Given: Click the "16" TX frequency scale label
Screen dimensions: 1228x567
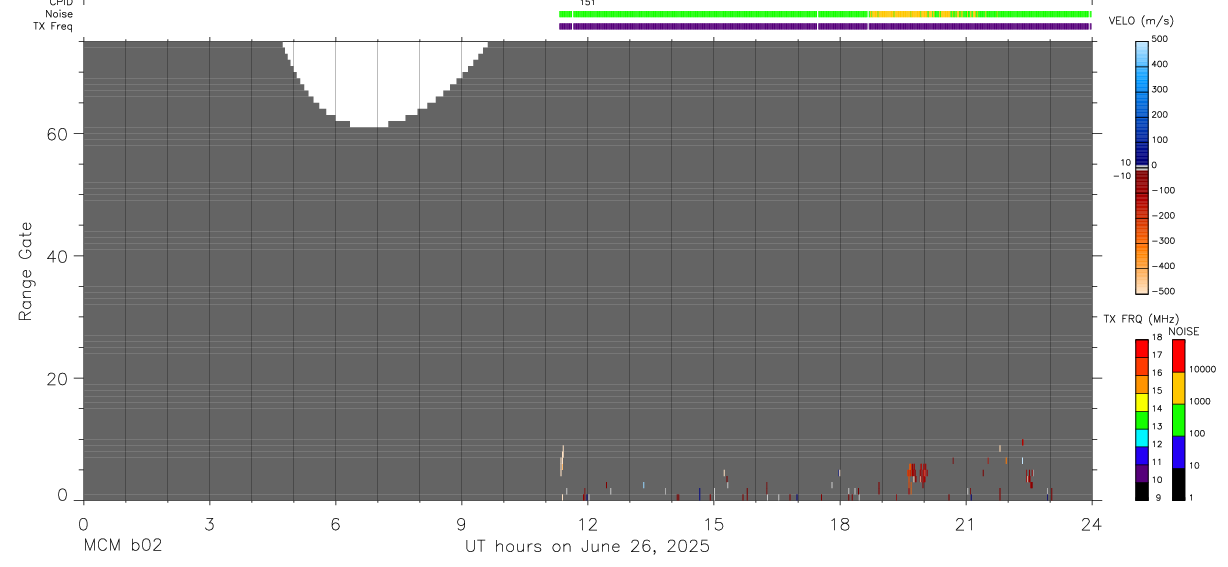Looking at the screenshot, I should pos(1157,373).
